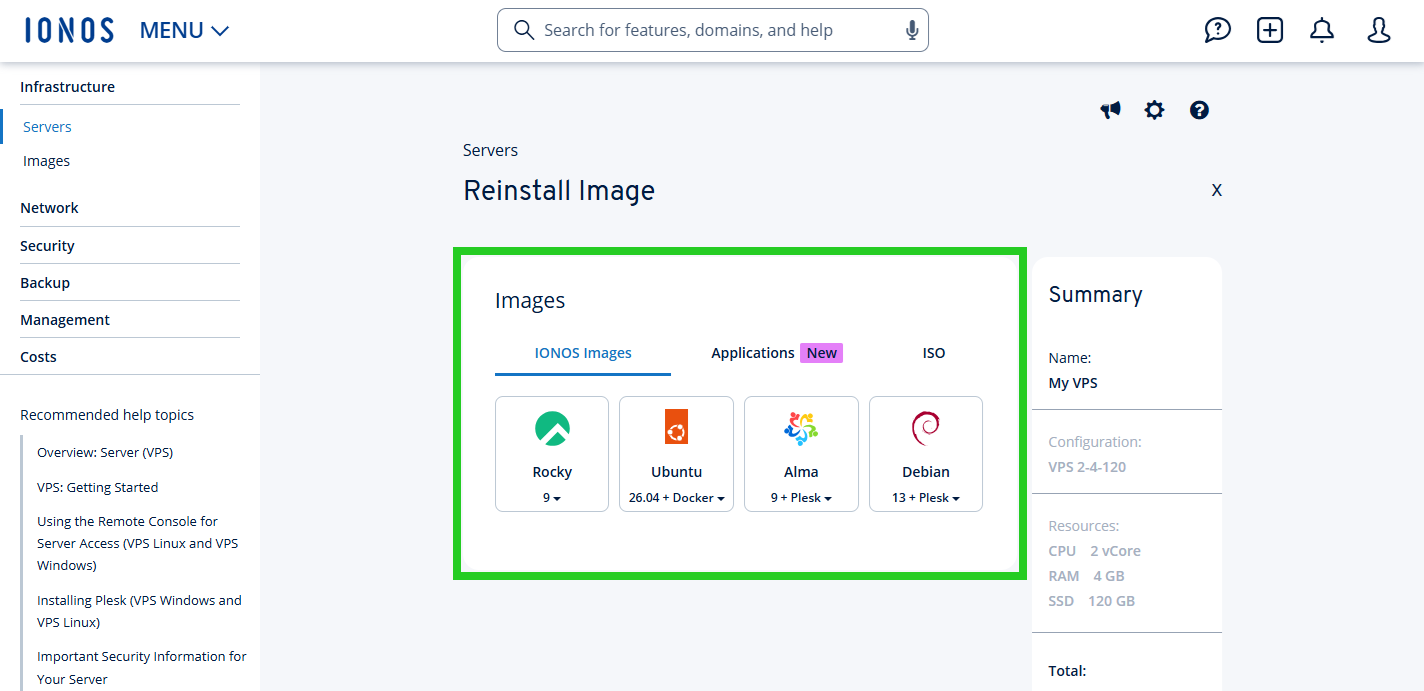
Task: Click the microphone voice search icon
Action: coord(912,30)
